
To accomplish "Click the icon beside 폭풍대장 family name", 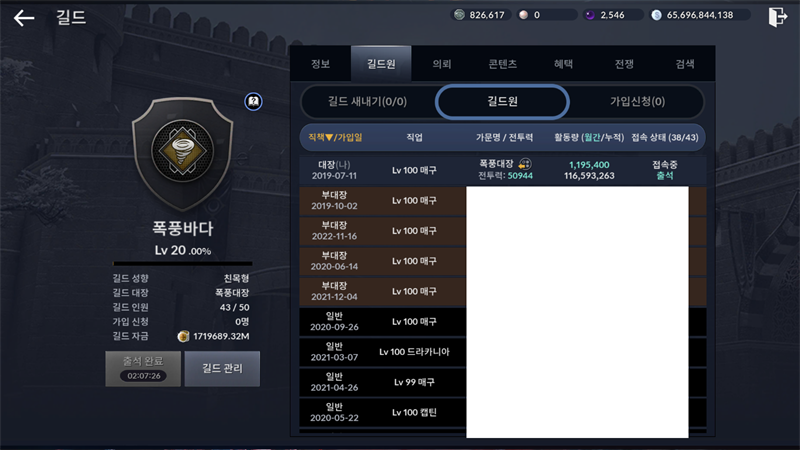I will (x=524, y=164).
